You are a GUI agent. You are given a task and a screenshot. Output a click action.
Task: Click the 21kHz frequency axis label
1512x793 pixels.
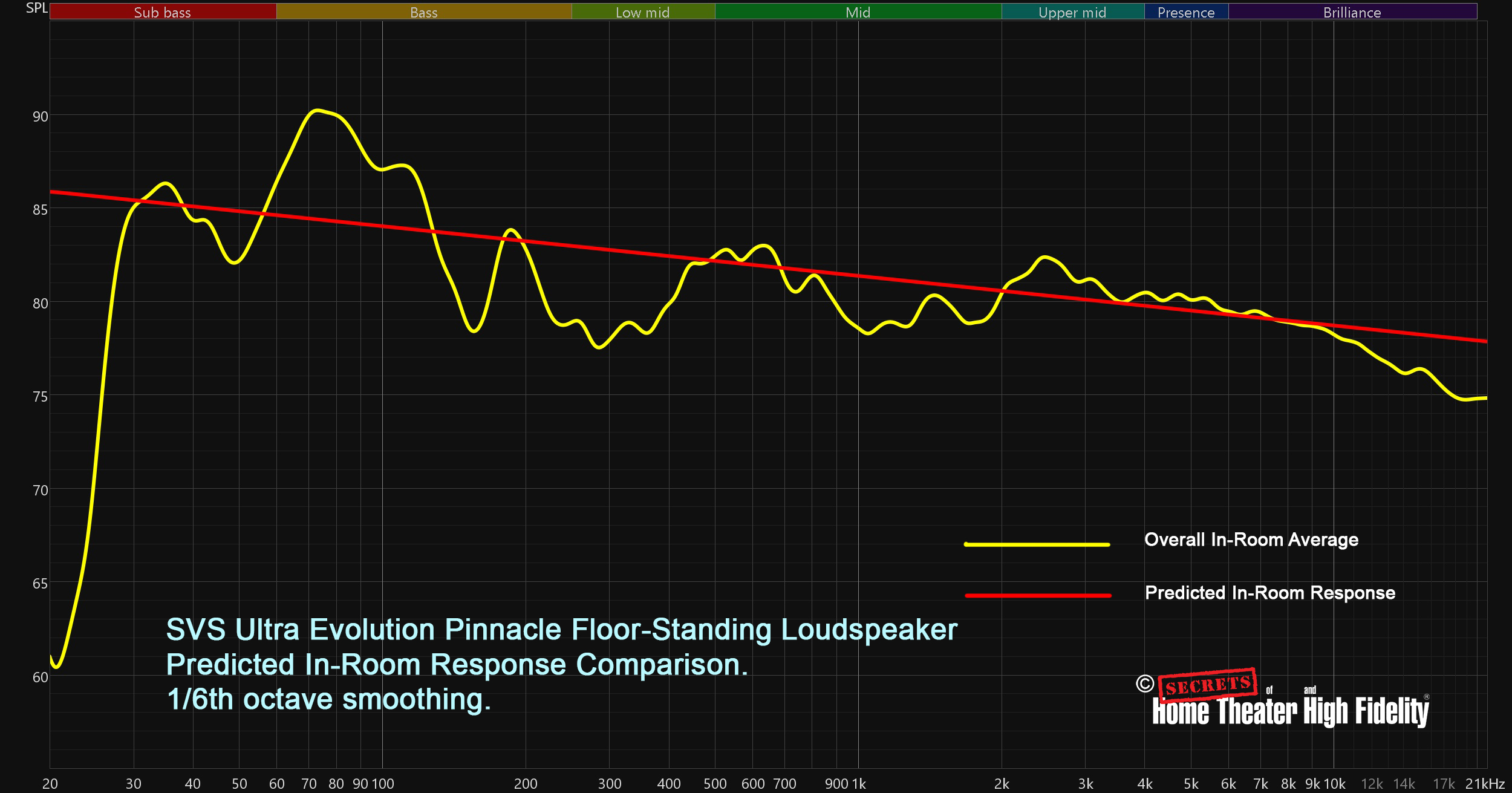point(1485,784)
